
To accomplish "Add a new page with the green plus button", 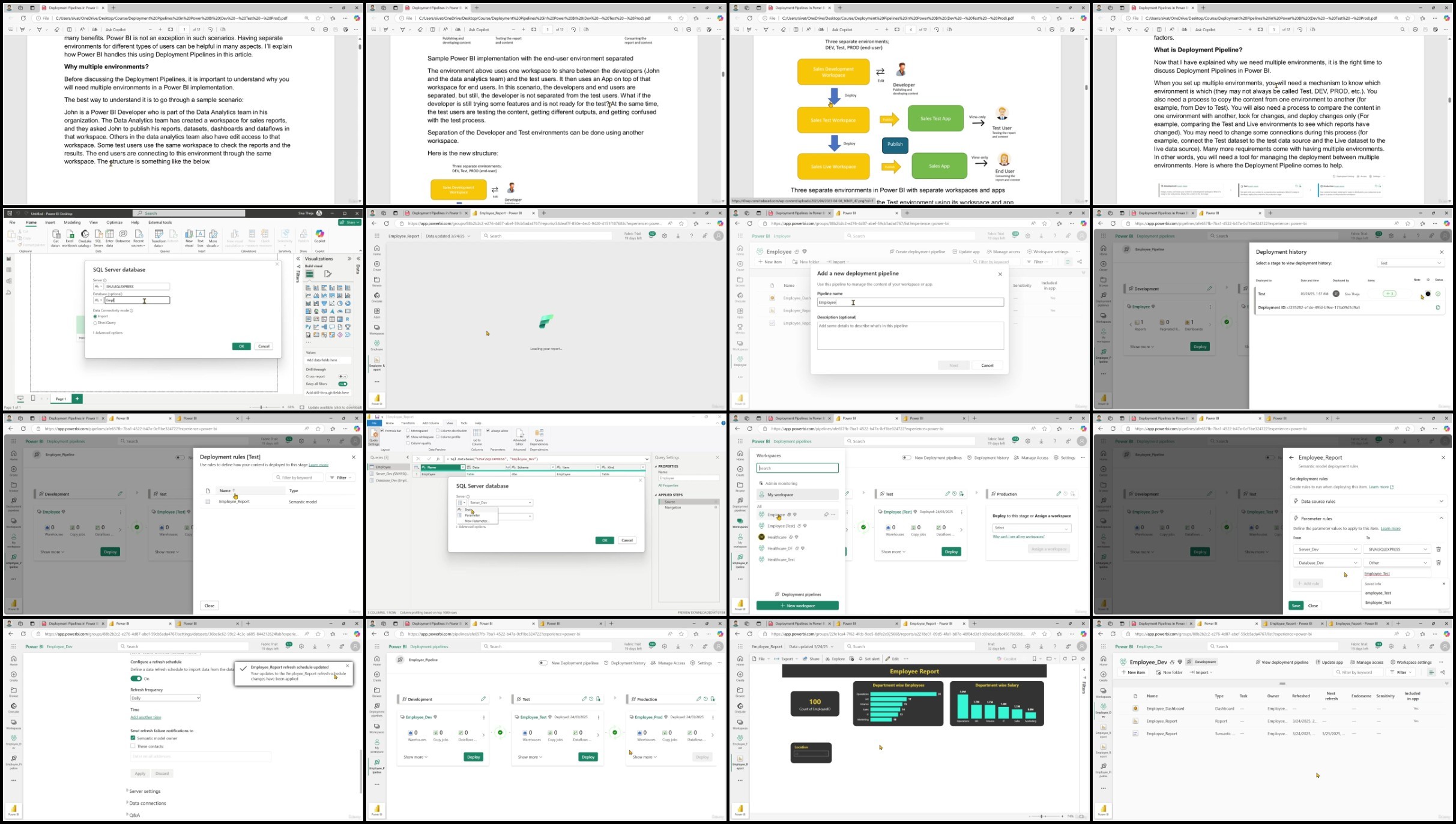I will tap(77, 398).
